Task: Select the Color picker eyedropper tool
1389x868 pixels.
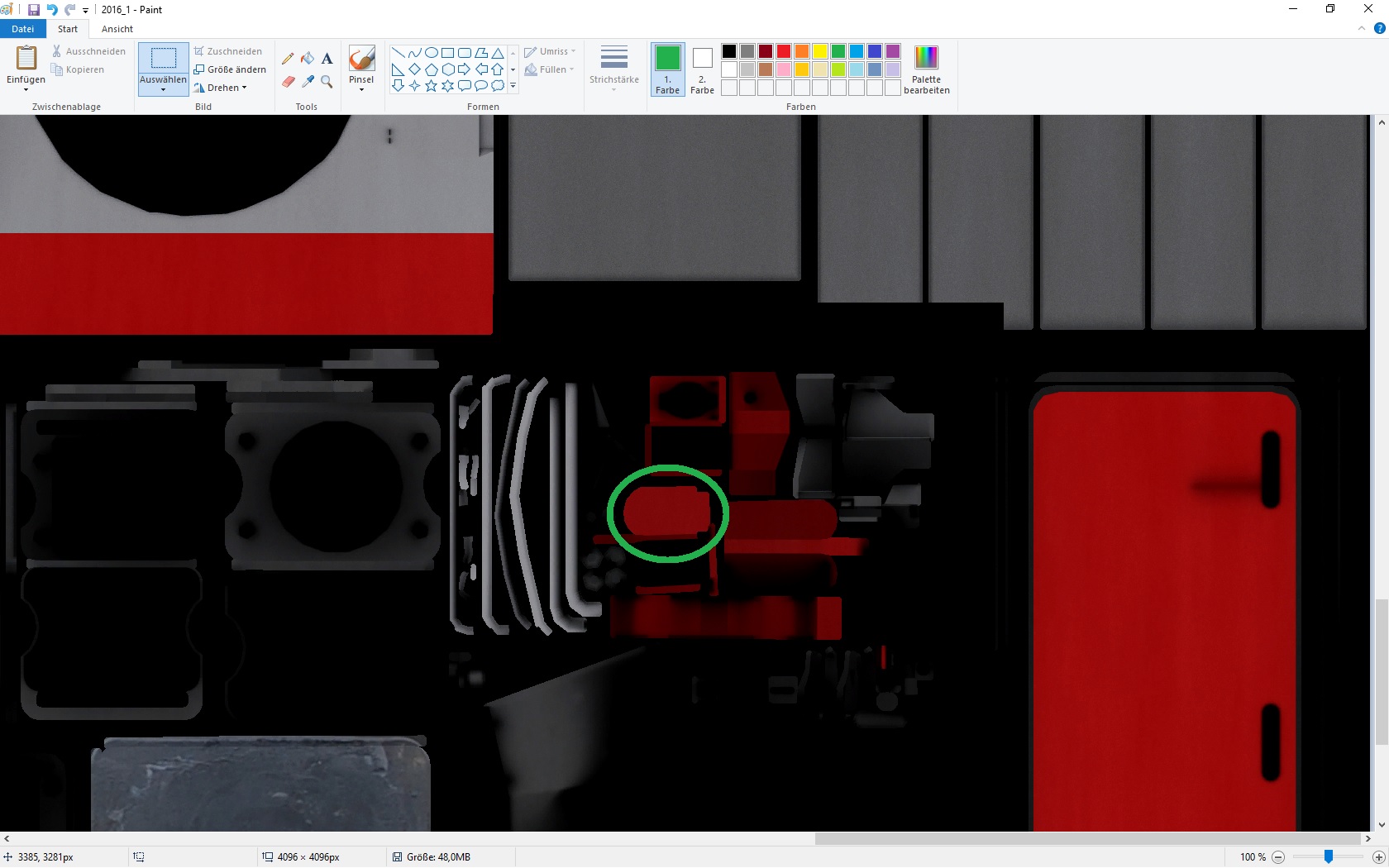Action: point(308,82)
